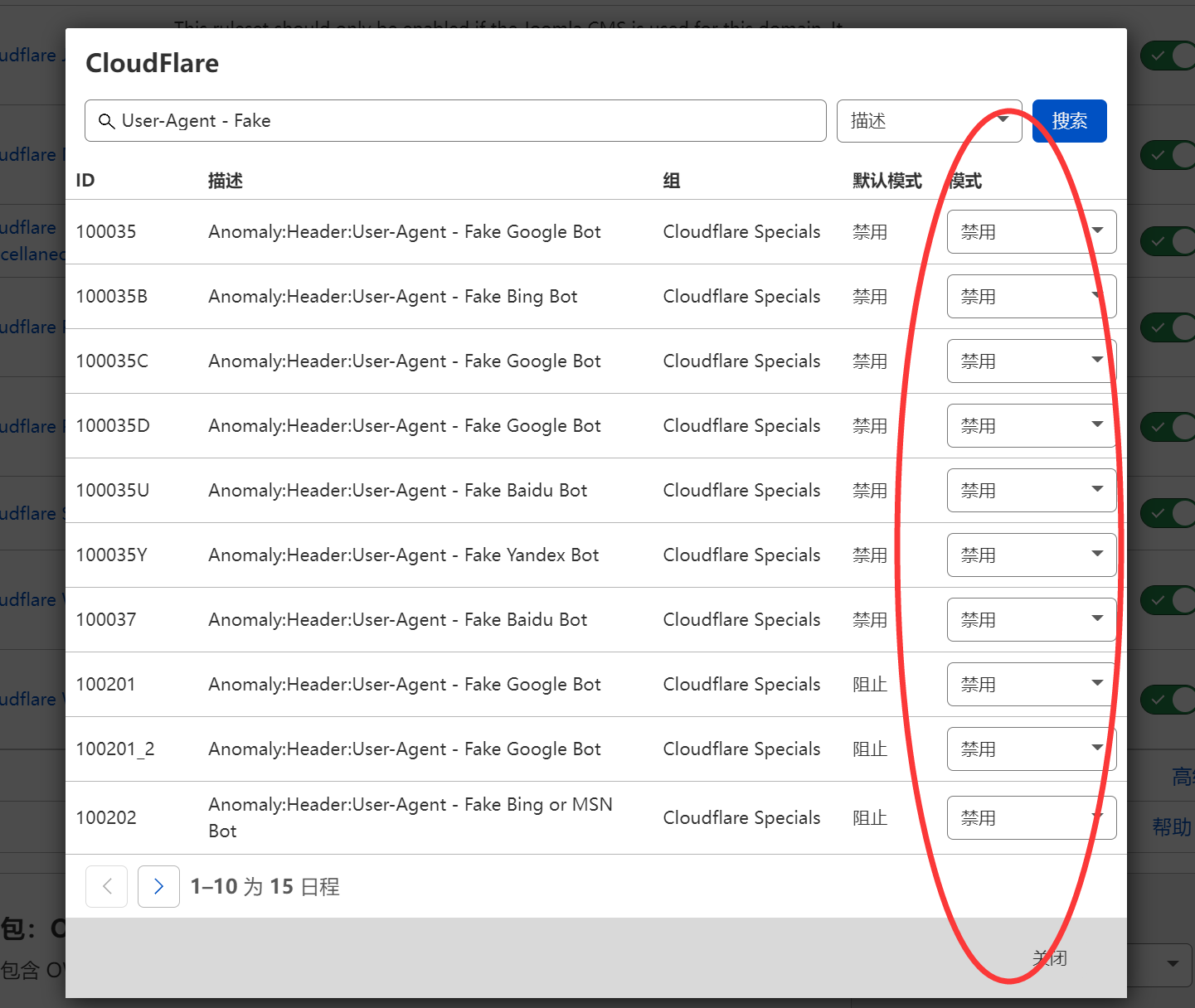This screenshot has height=1008, width=1195.
Task: Click the magnifier icon in search field
Action: (x=106, y=121)
